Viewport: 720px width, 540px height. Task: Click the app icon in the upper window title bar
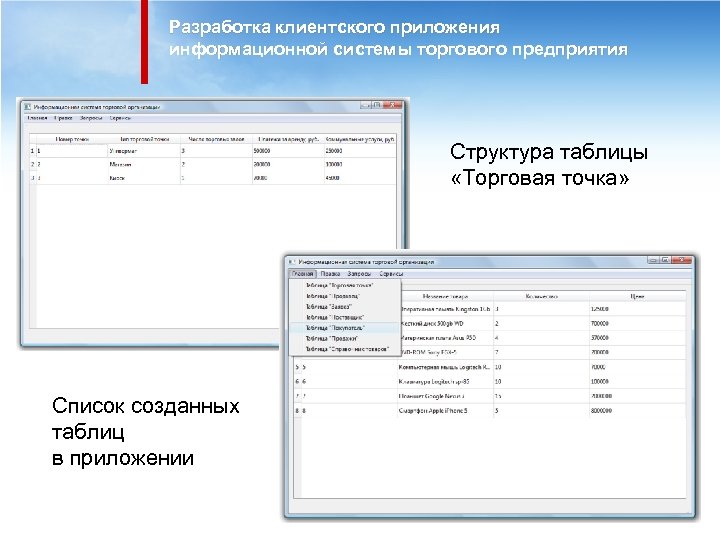coord(28,107)
